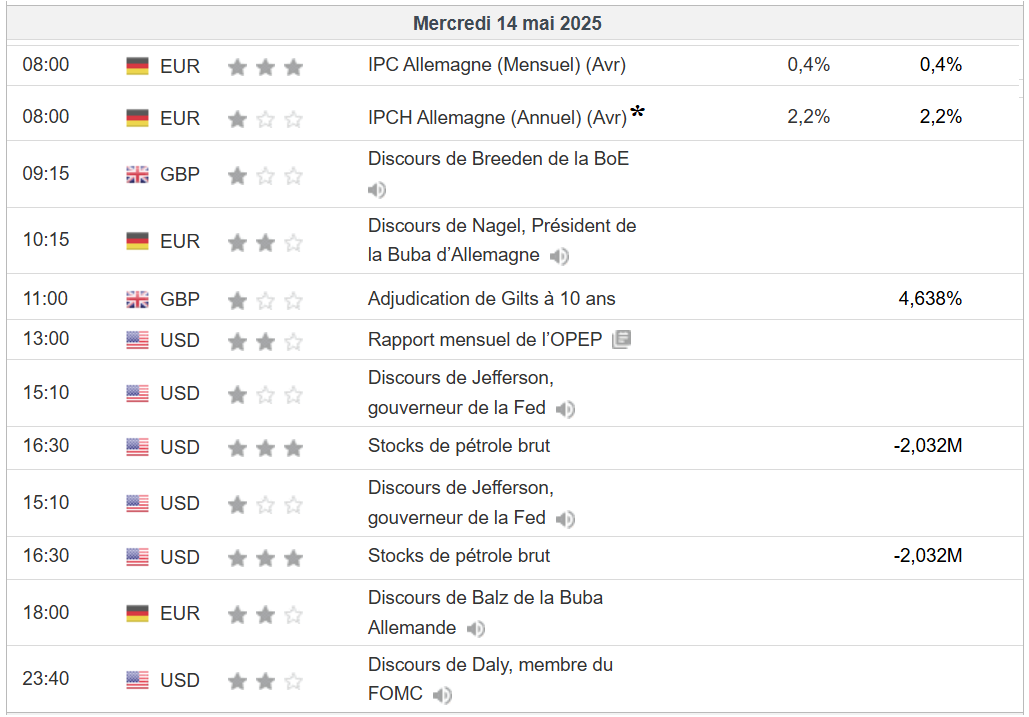Image resolution: width=1029 pixels, height=717 pixels.
Task: Open the Rapport mensuel de l'OPEP event
Action: [x=484, y=339]
